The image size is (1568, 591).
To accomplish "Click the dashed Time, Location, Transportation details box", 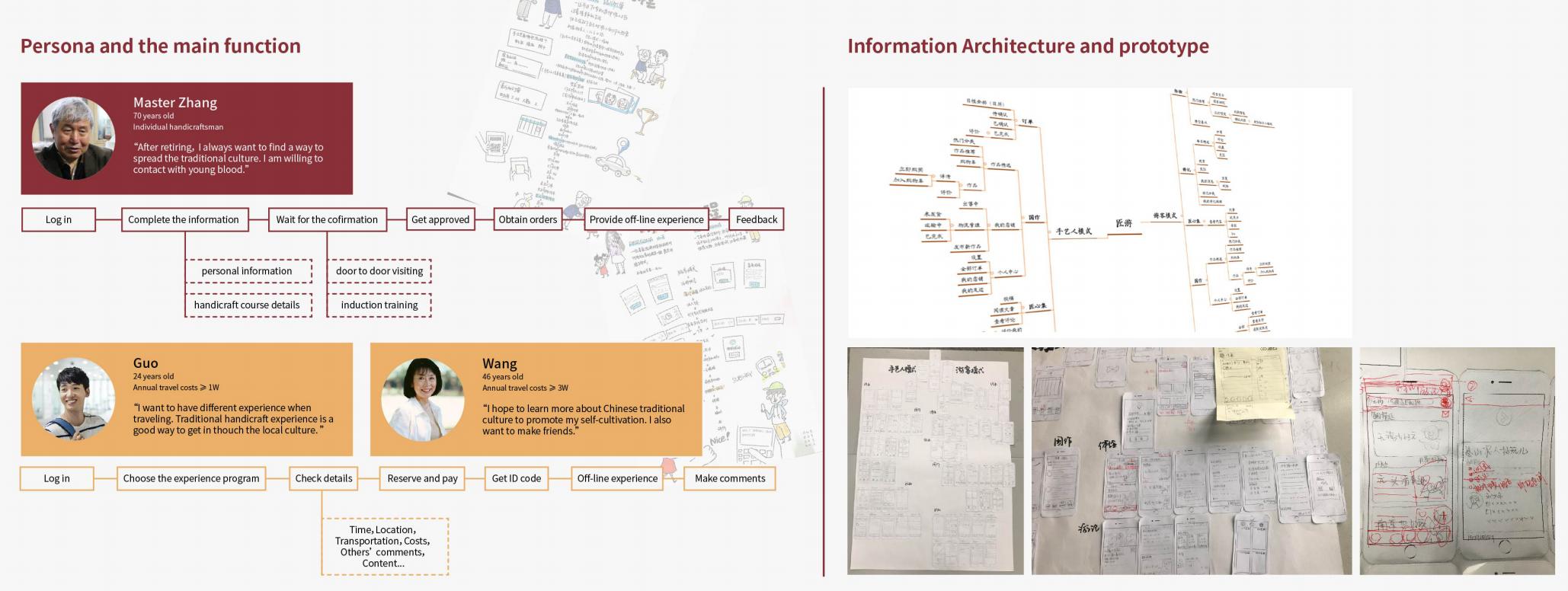I will 385,547.
